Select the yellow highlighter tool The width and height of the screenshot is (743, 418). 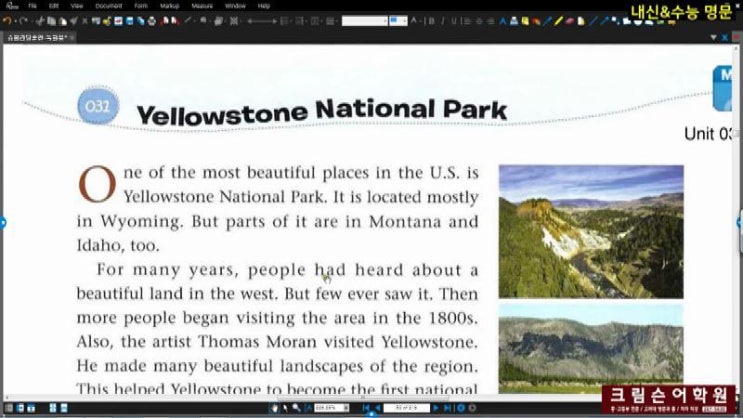[558, 21]
